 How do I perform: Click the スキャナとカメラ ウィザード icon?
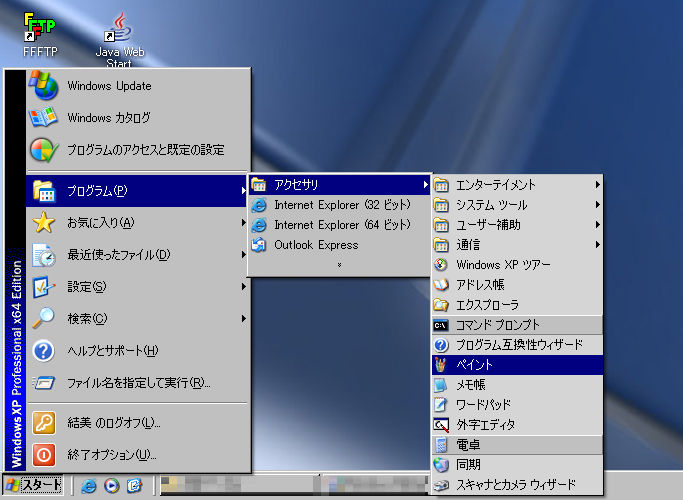[x=441, y=485]
